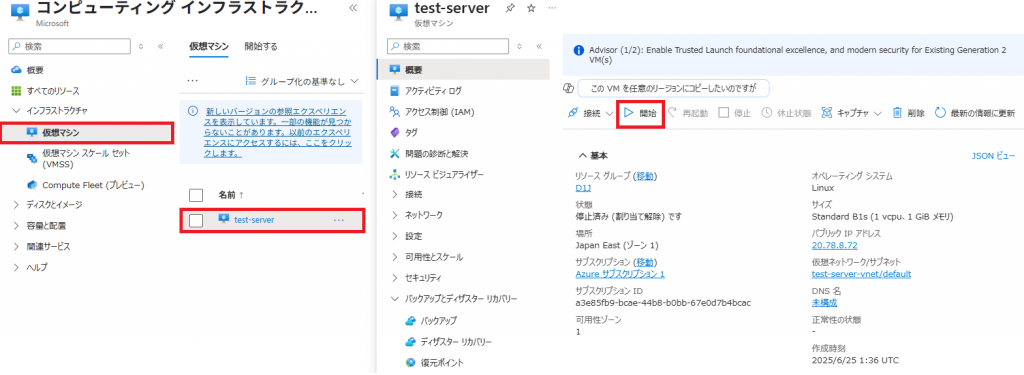Expand the 容量と配置 section
The width and height of the screenshot is (1024, 375).
pos(16,225)
